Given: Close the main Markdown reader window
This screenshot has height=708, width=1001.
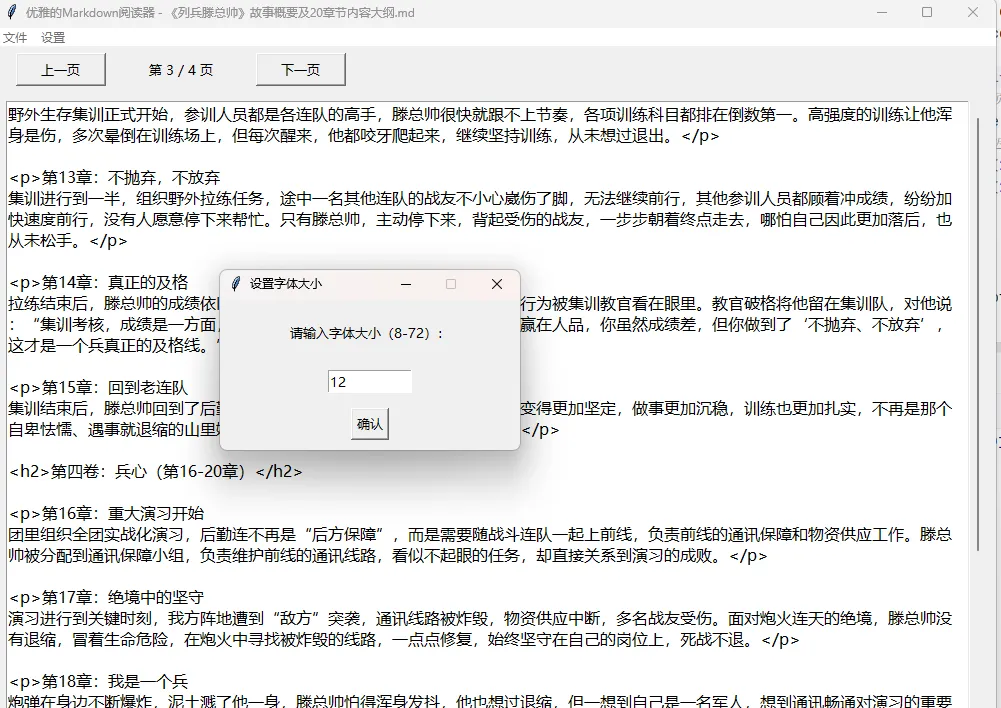Looking at the screenshot, I should coord(973,12).
